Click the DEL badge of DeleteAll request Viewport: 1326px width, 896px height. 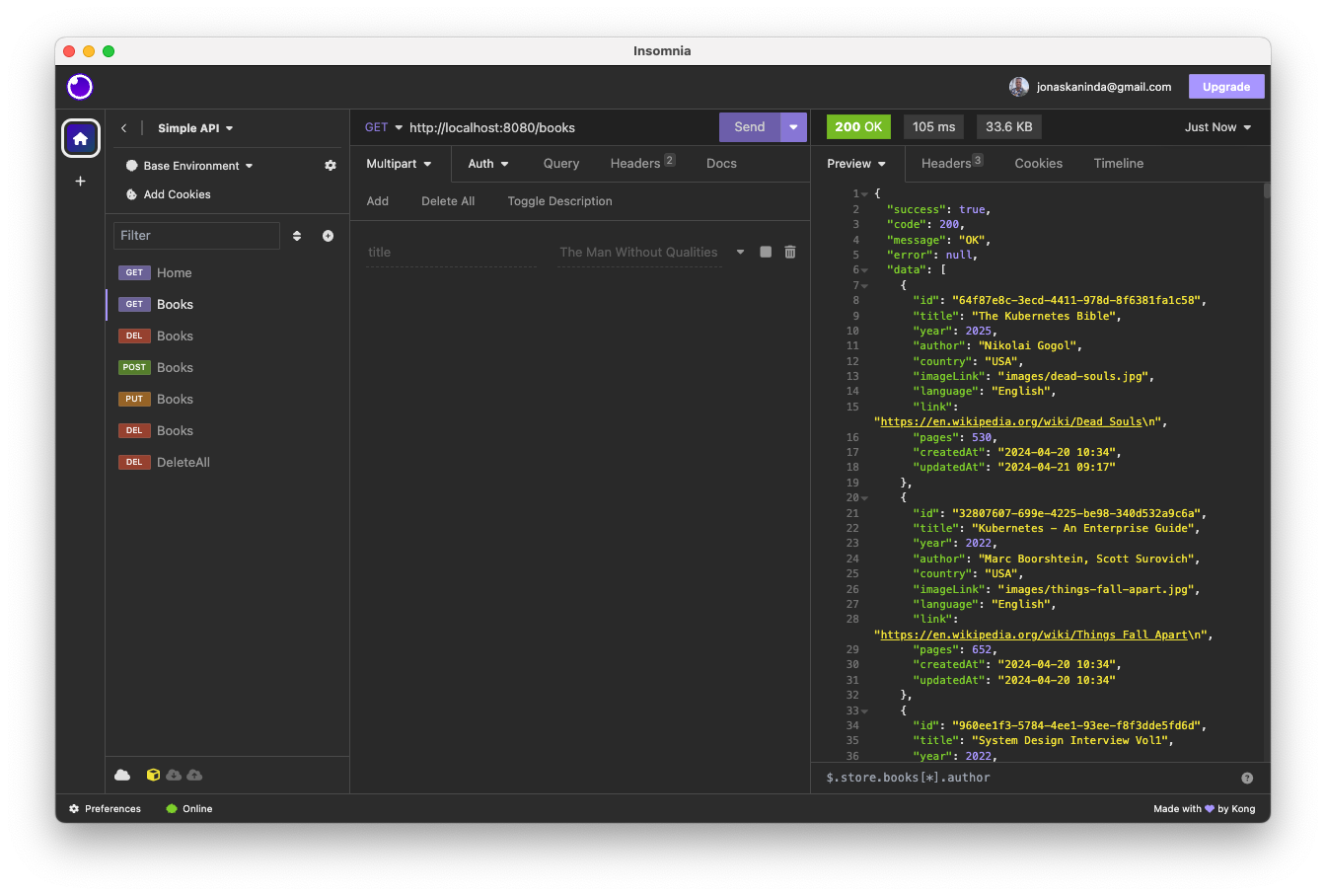tap(134, 462)
